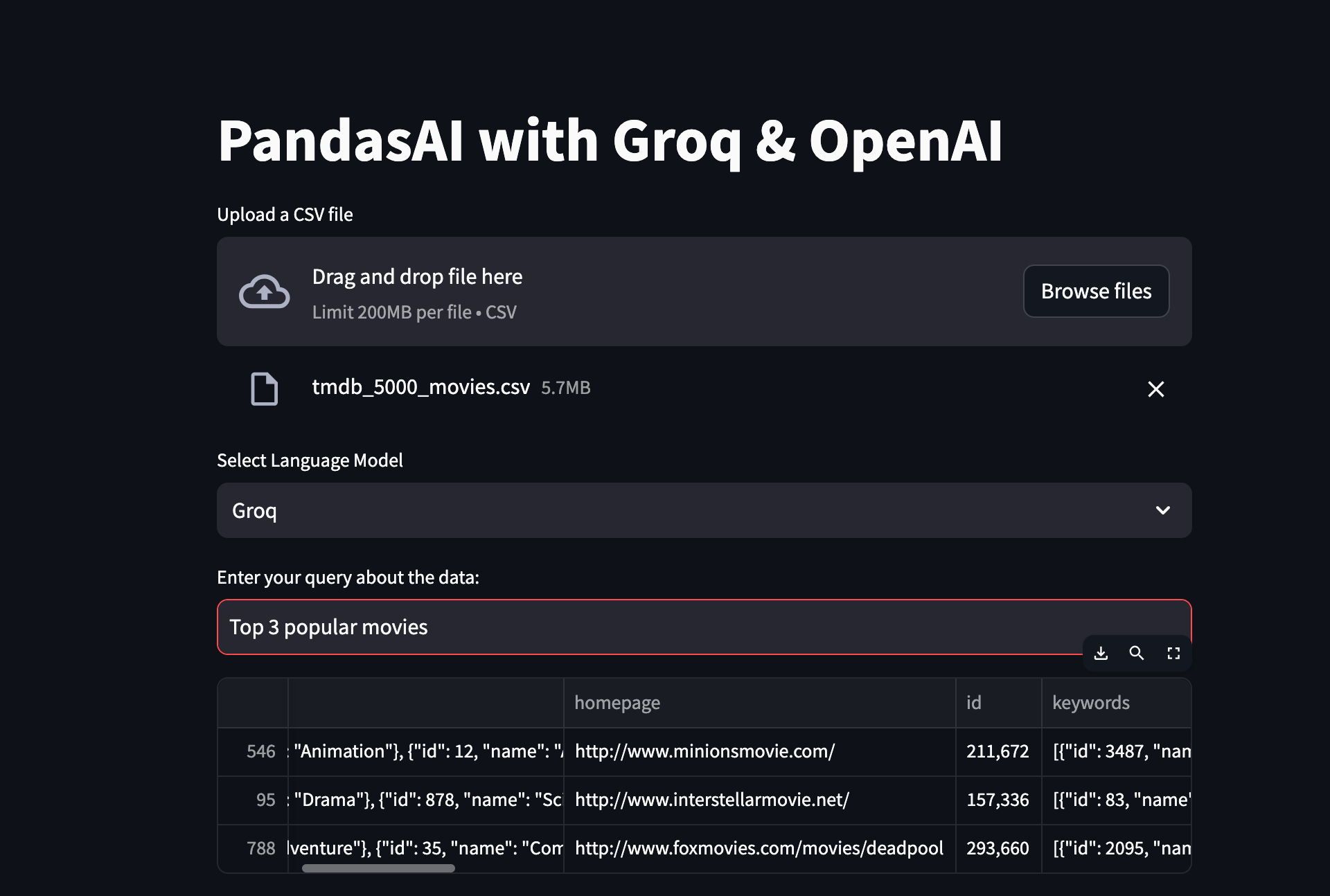Click the download arrow icon above the table
Viewport: 1330px width, 896px height.
coord(1101,653)
